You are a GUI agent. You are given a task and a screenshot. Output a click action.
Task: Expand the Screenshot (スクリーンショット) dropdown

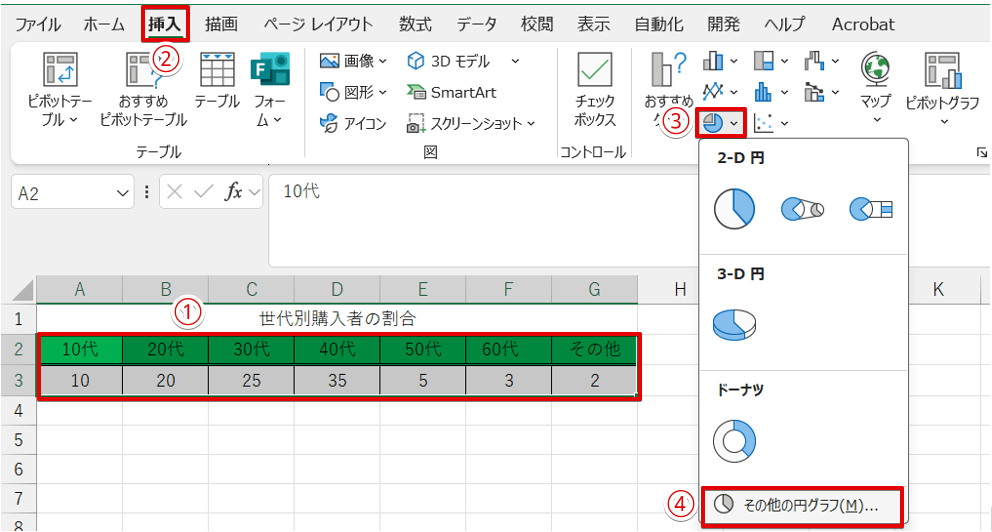471,124
